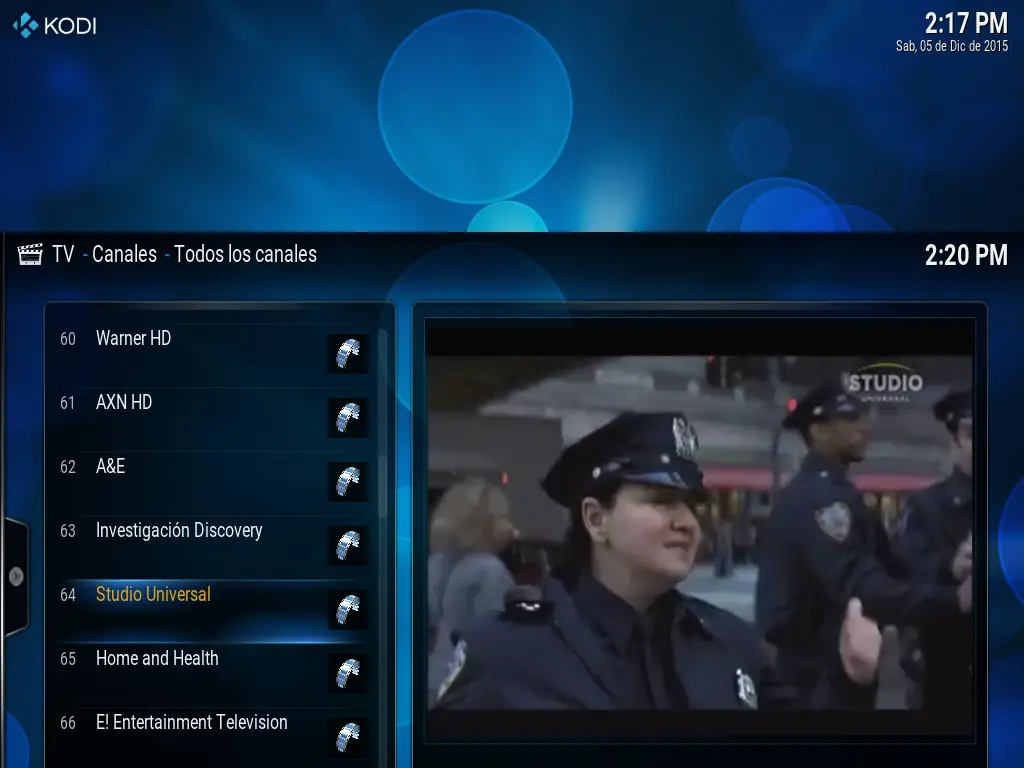Open the live TV video preview
The width and height of the screenshot is (1024, 768).
tap(700, 530)
